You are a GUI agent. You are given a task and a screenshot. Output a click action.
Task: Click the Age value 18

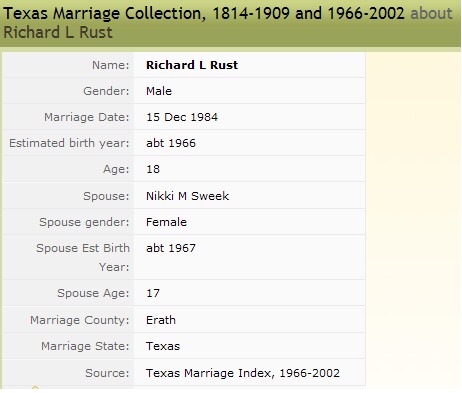[153, 169]
